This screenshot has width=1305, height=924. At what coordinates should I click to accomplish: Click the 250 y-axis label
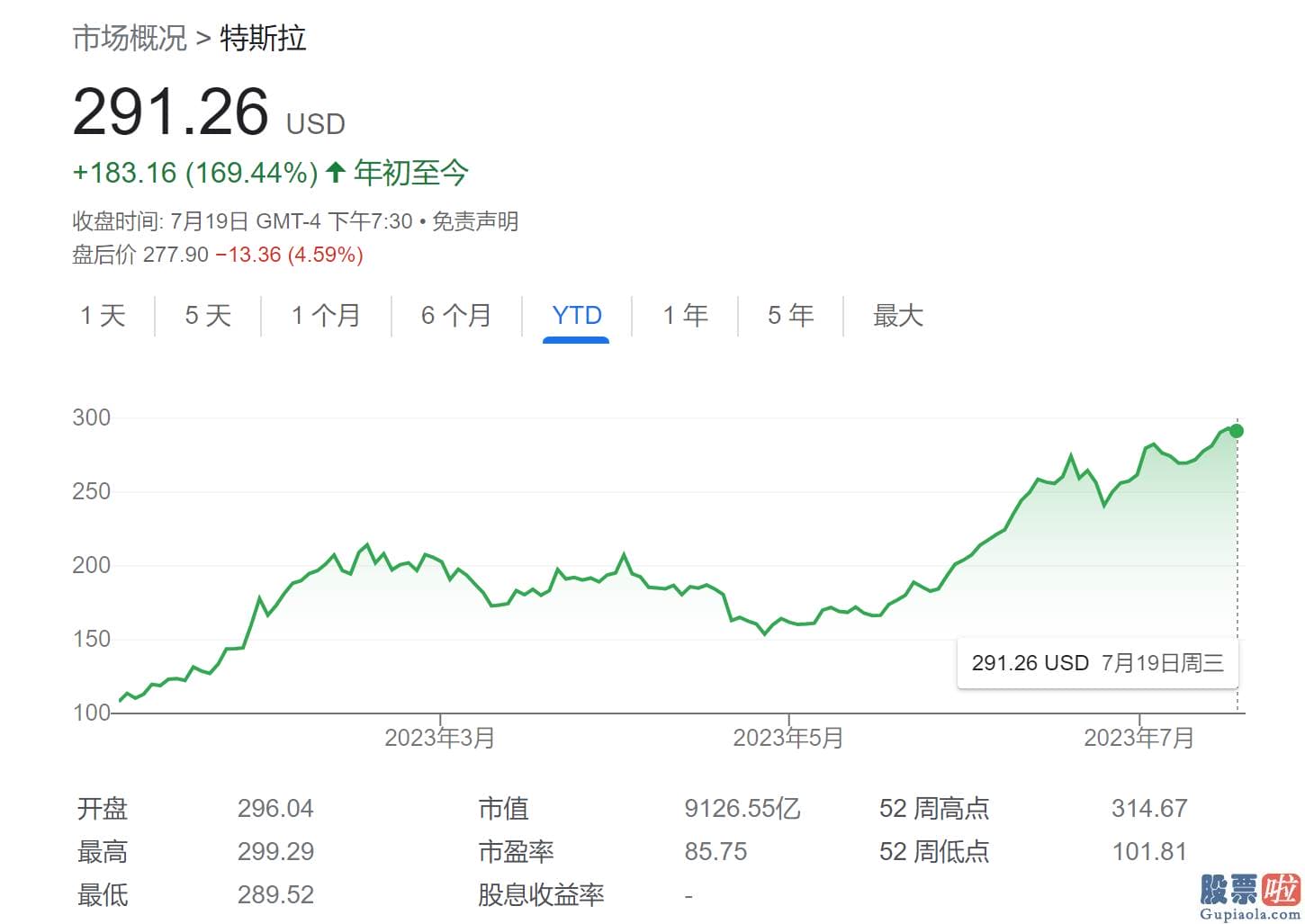[92, 491]
